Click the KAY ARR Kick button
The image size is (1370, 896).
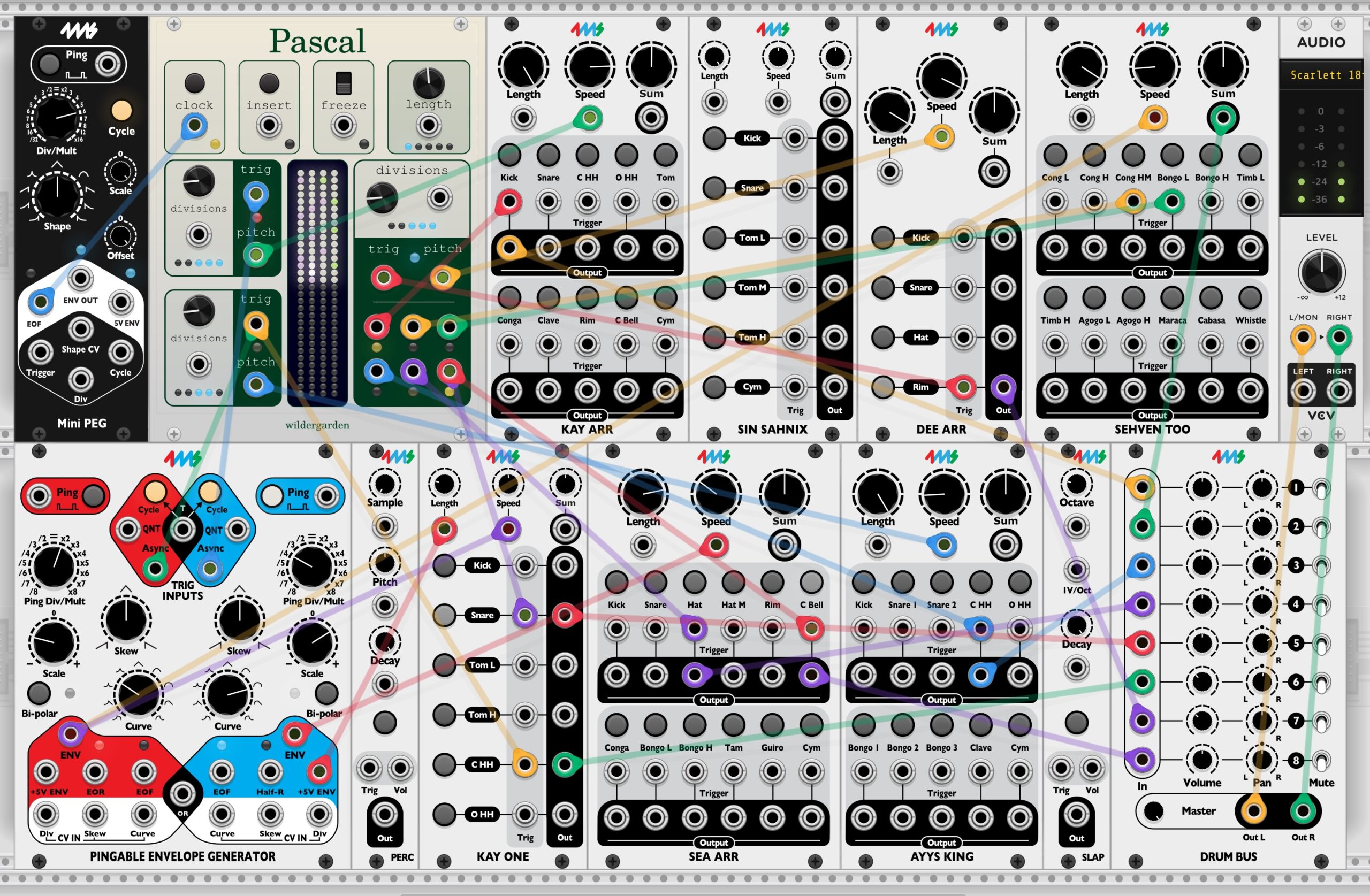[x=509, y=155]
